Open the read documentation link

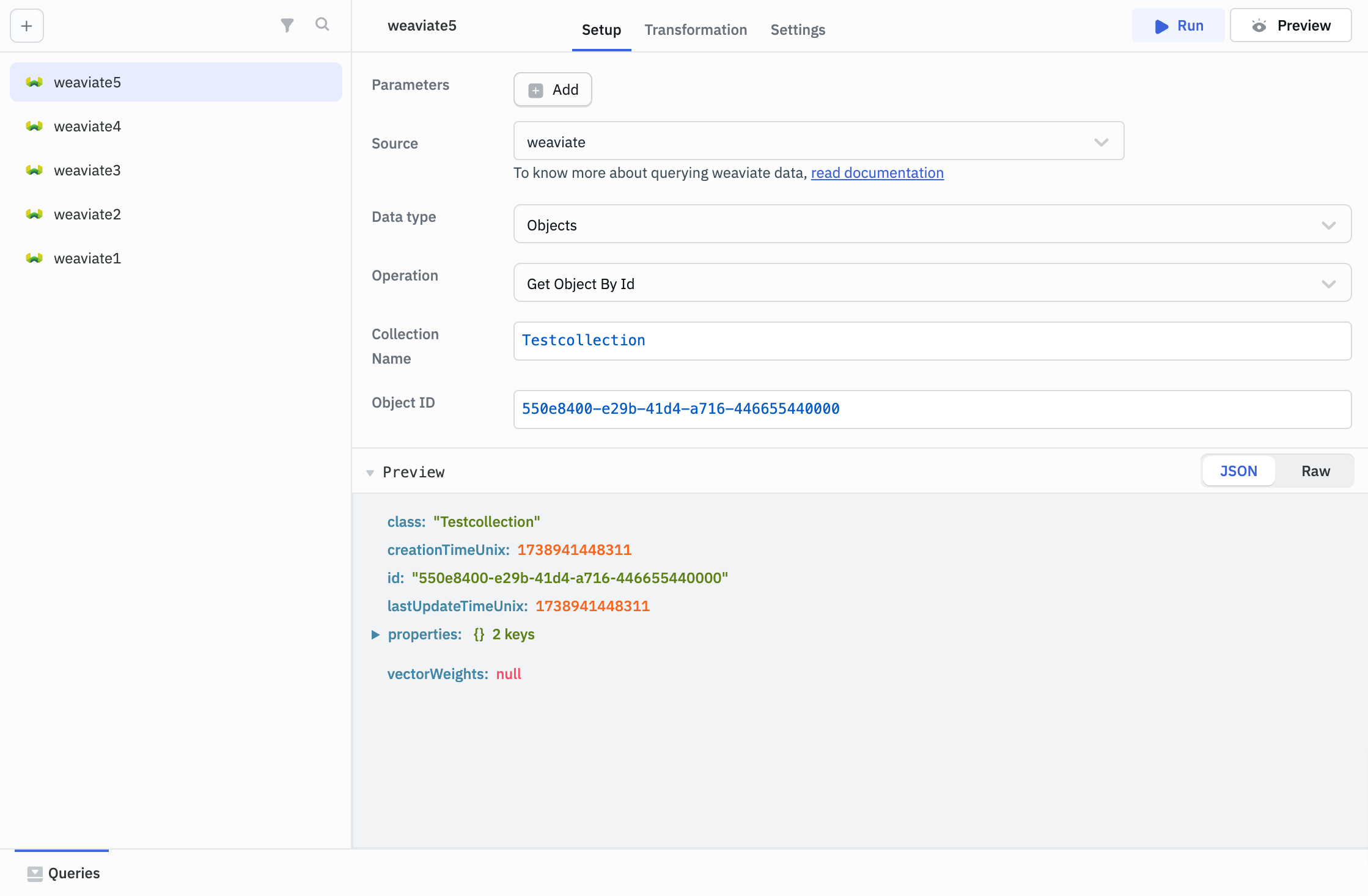click(877, 173)
